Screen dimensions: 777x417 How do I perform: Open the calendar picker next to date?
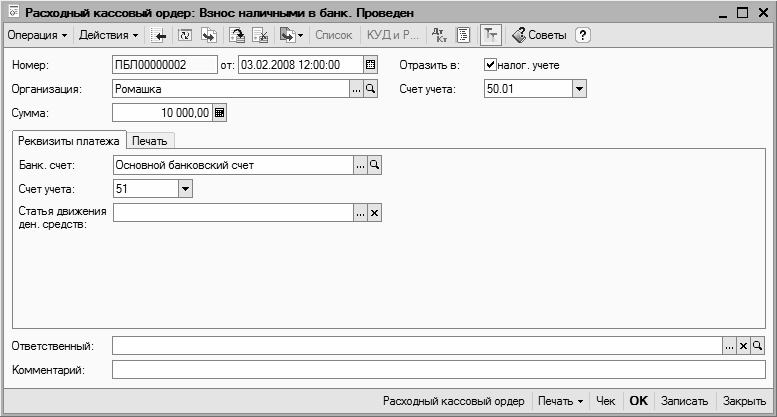click(370, 65)
